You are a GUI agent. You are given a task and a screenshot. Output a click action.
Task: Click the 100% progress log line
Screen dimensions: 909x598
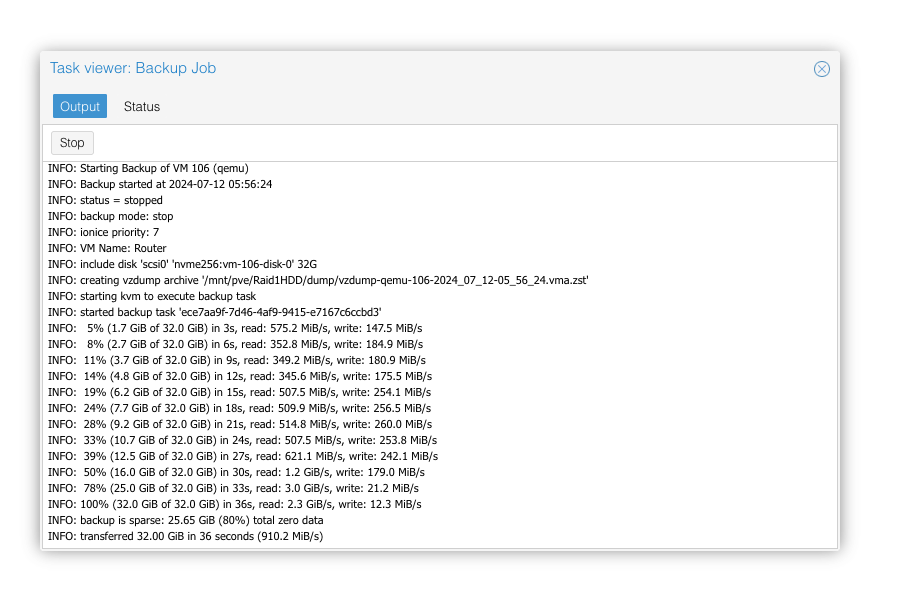(x=235, y=505)
